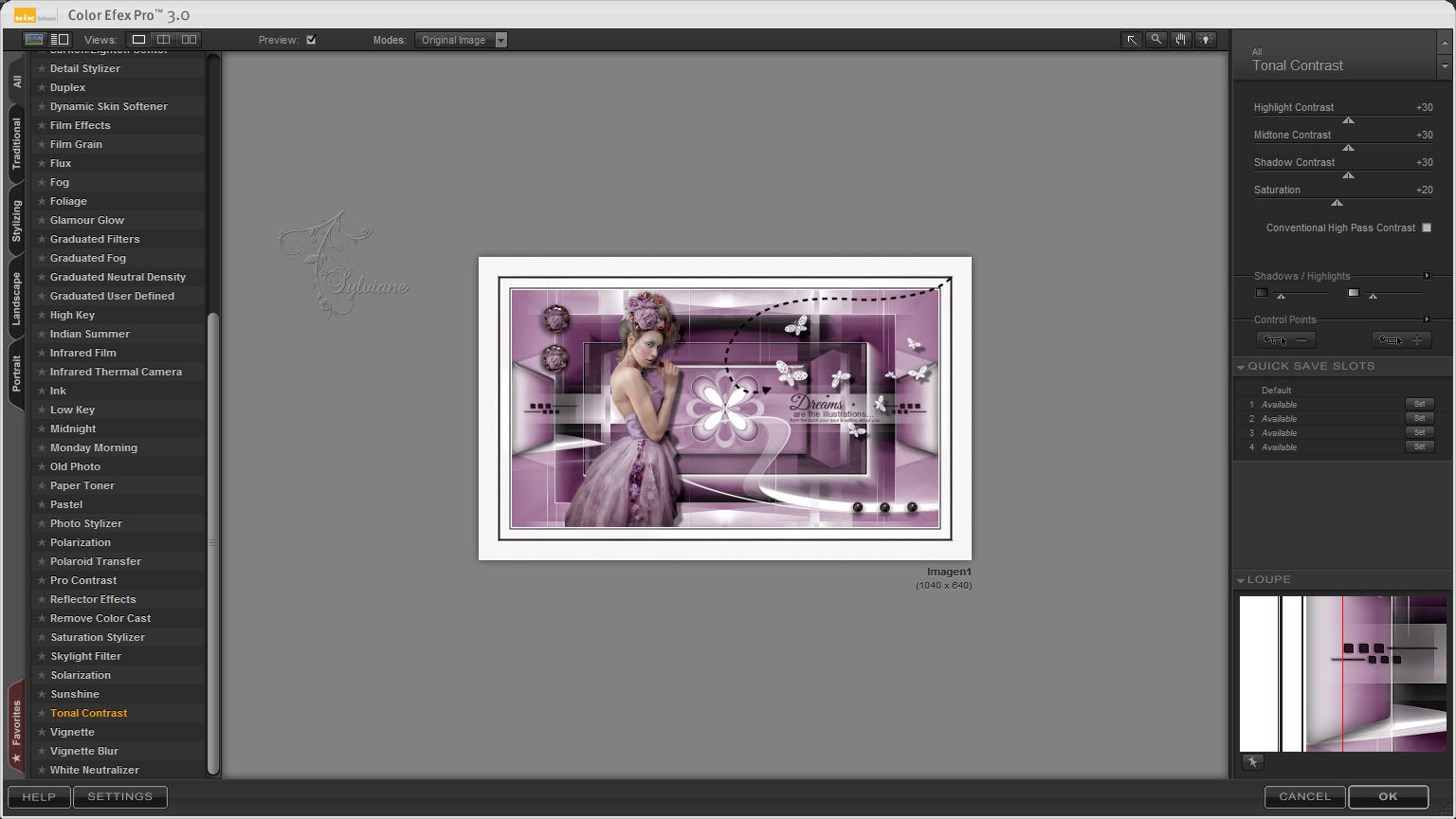This screenshot has height=819, width=1456.
Task: Favorite star for Midnight filter
Action: click(42, 428)
